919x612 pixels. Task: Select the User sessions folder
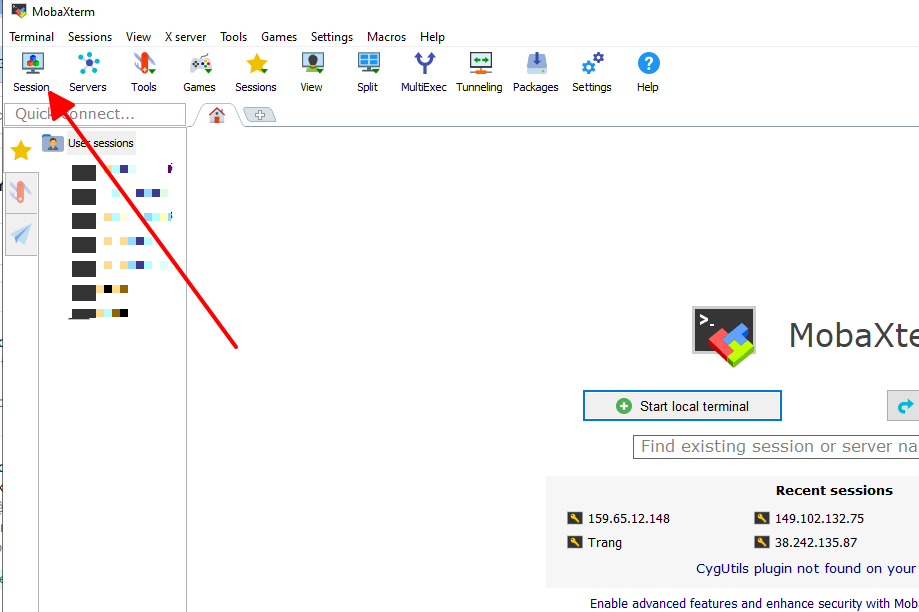point(89,143)
